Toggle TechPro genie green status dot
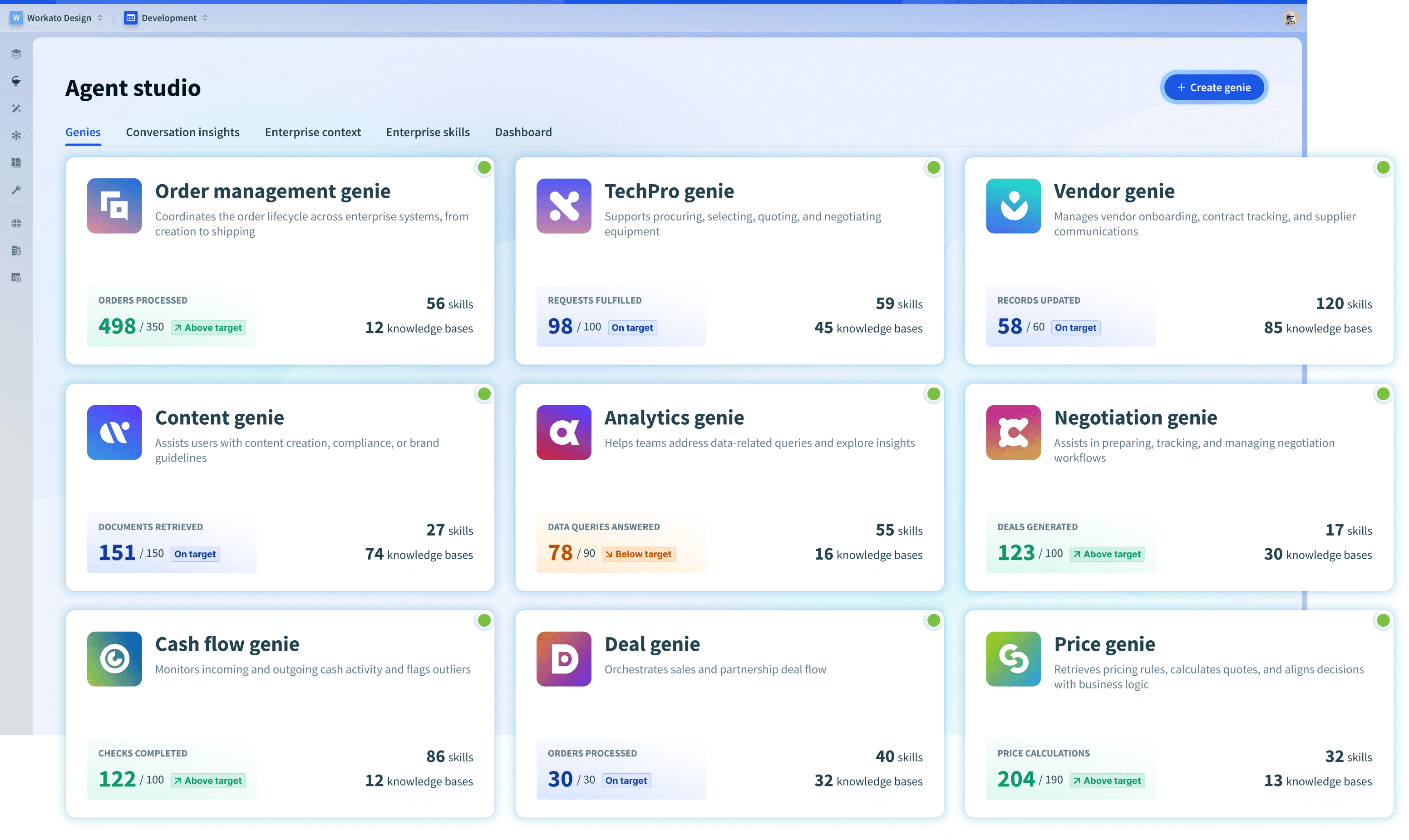Image resolution: width=1409 pixels, height=840 pixels. coord(933,167)
